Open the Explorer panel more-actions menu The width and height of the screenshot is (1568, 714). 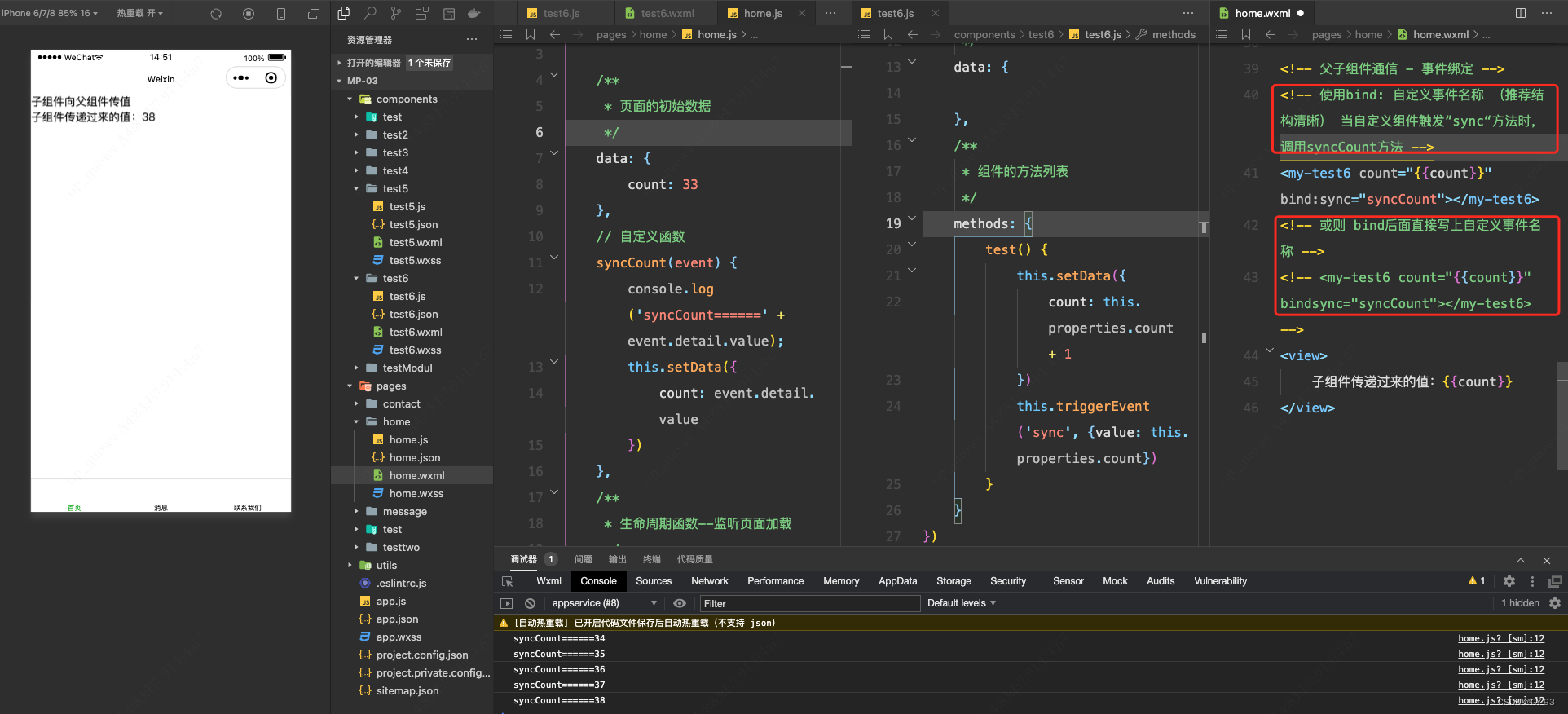472,39
